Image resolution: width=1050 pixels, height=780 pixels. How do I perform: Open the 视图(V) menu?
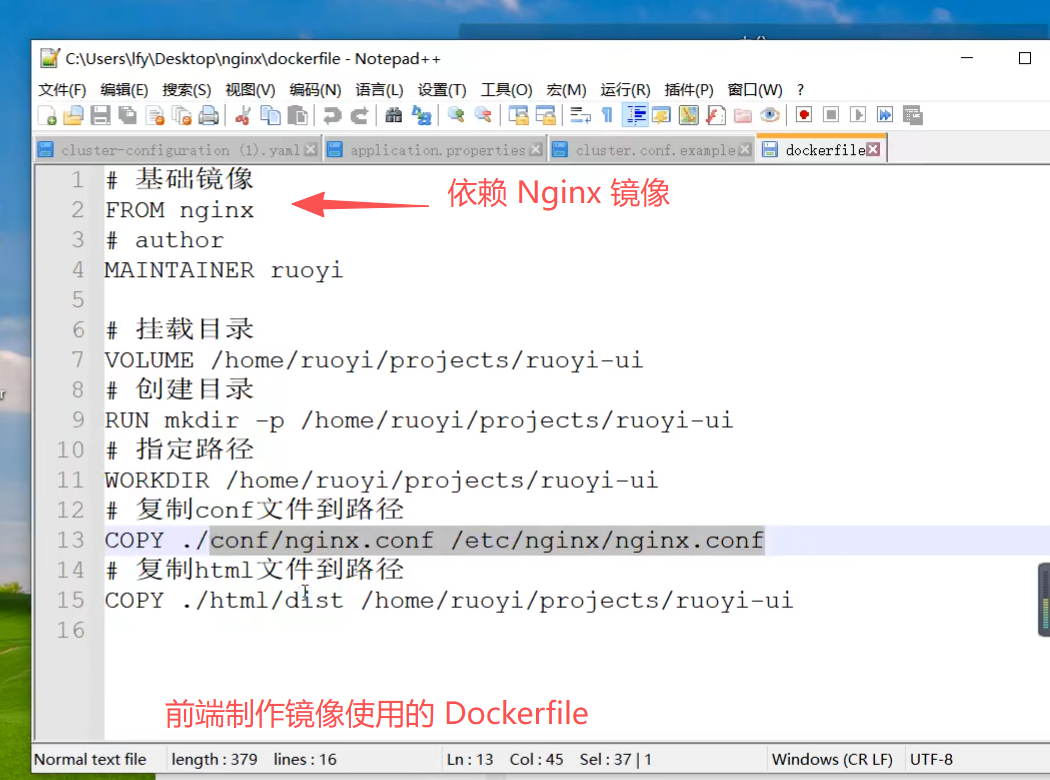click(x=250, y=90)
